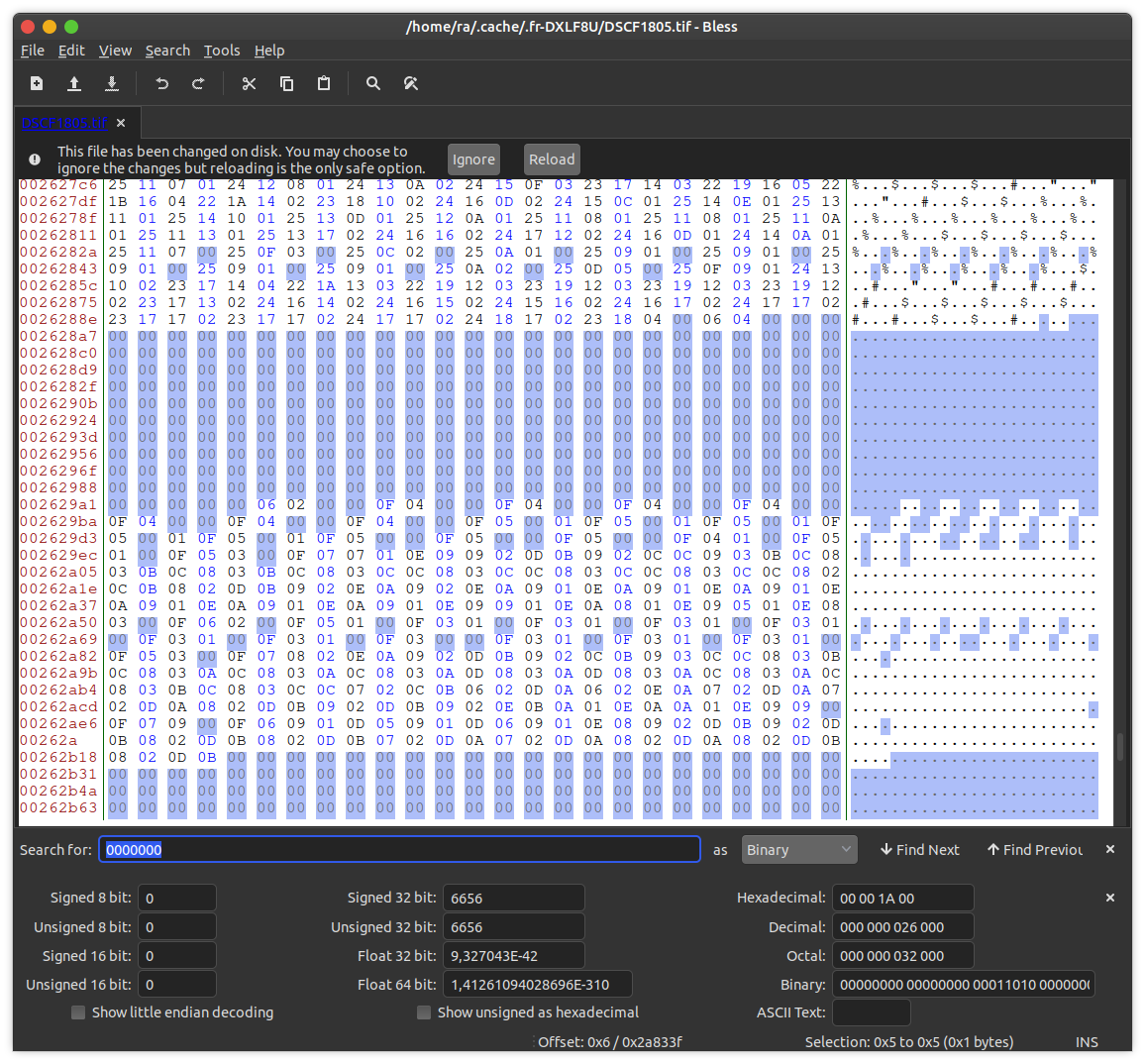The image size is (1145, 1064).
Task: Click the Cut scissors icon
Action: (x=249, y=83)
